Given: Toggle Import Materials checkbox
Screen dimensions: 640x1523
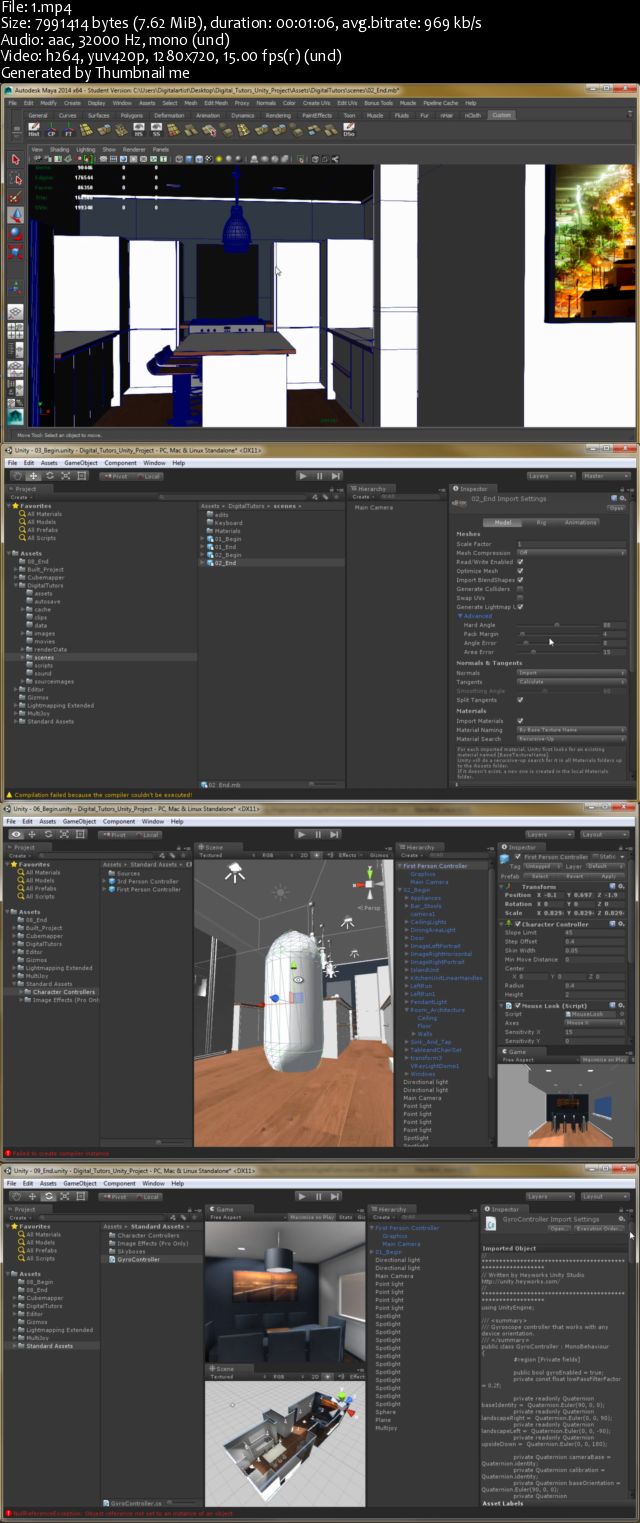Looking at the screenshot, I should click(520, 721).
